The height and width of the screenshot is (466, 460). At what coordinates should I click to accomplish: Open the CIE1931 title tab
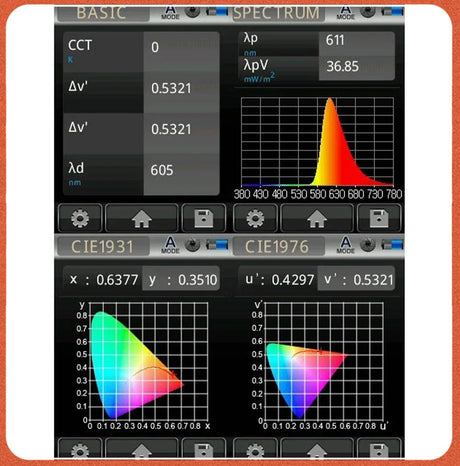[x=103, y=246]
